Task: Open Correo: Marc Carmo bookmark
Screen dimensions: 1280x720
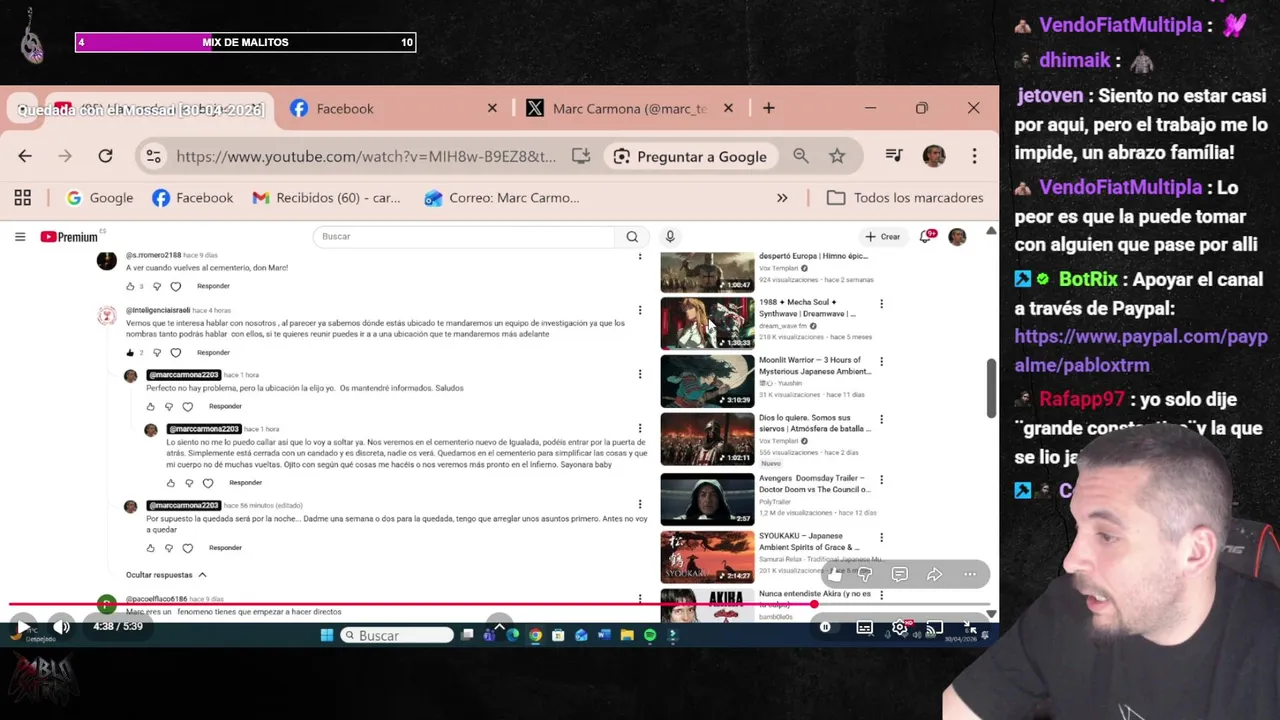Action: [x=502, y=198]
